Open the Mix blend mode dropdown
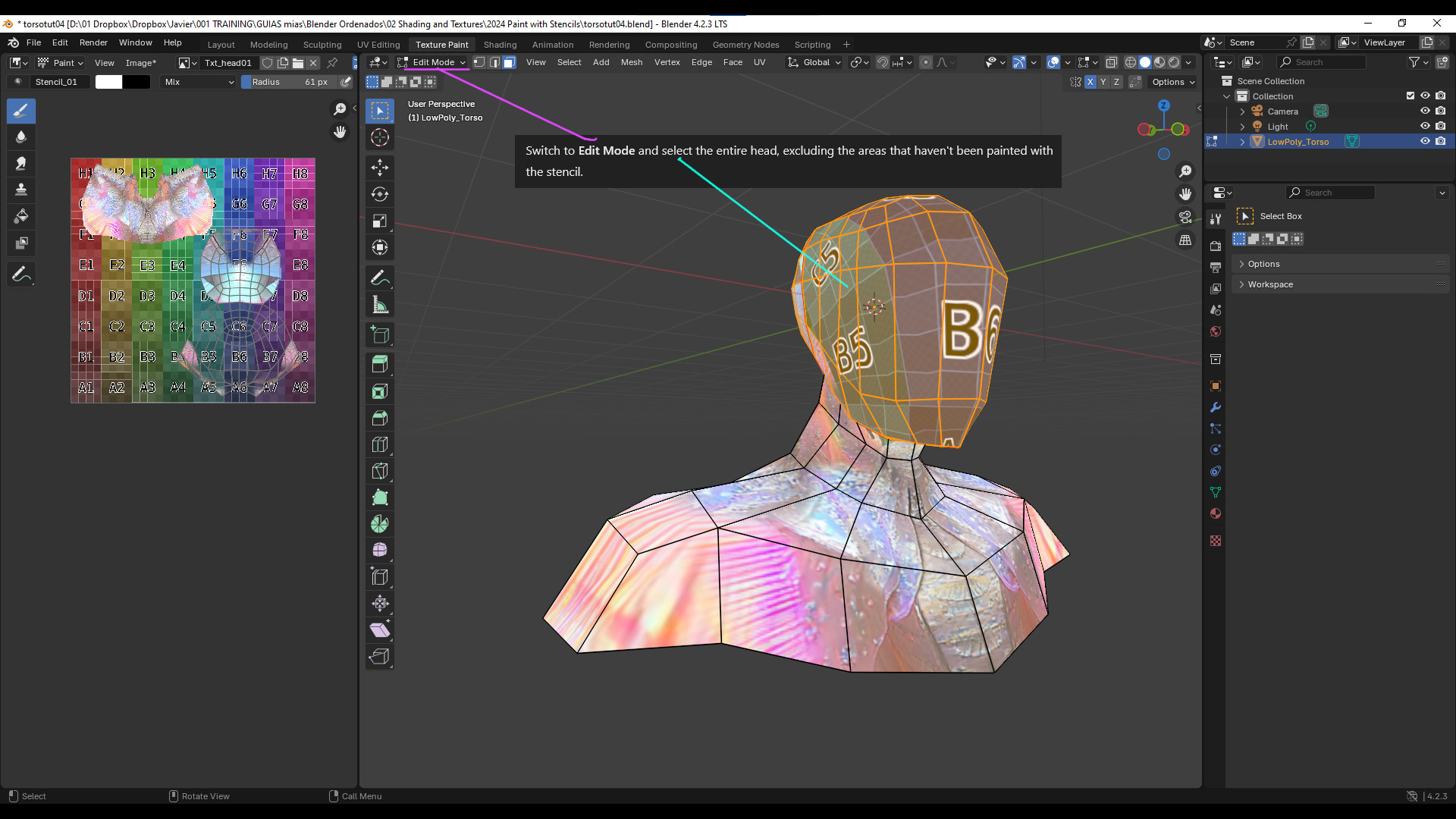1456x819 pixels. click(199, 82)
